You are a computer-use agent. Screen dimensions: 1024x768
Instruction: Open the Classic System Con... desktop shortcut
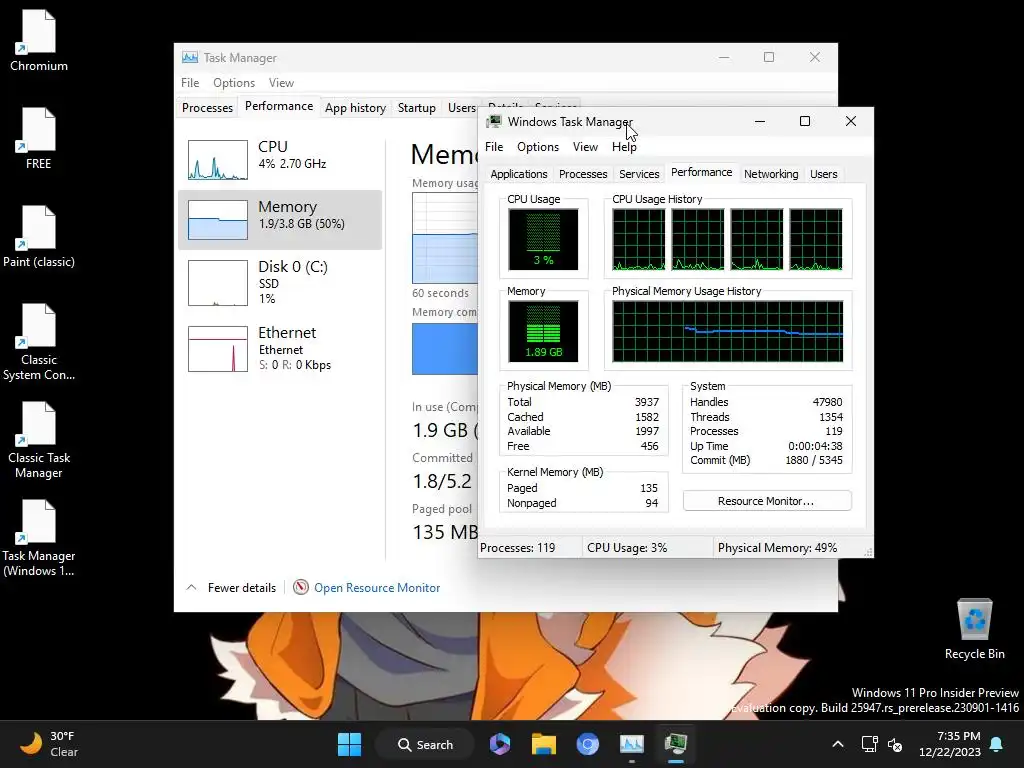click(x=39, y=342)
